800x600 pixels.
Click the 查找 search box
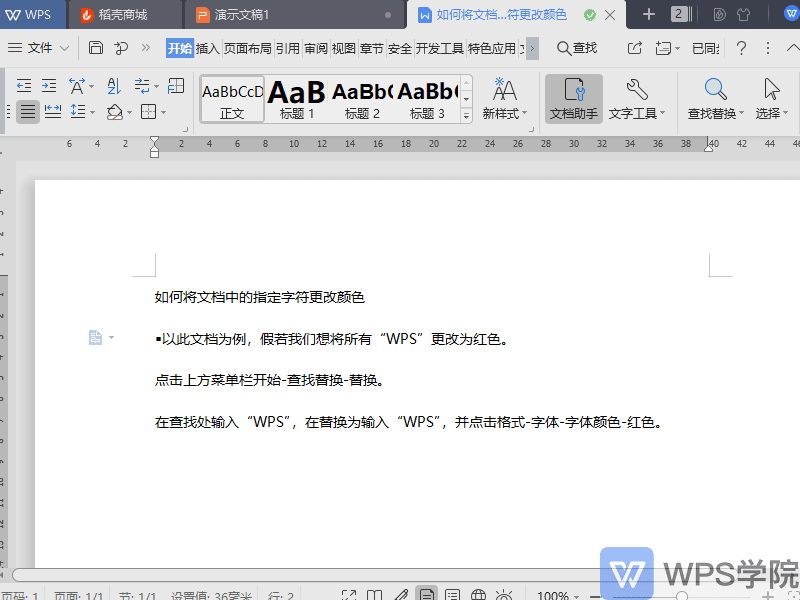click(577, 48)
